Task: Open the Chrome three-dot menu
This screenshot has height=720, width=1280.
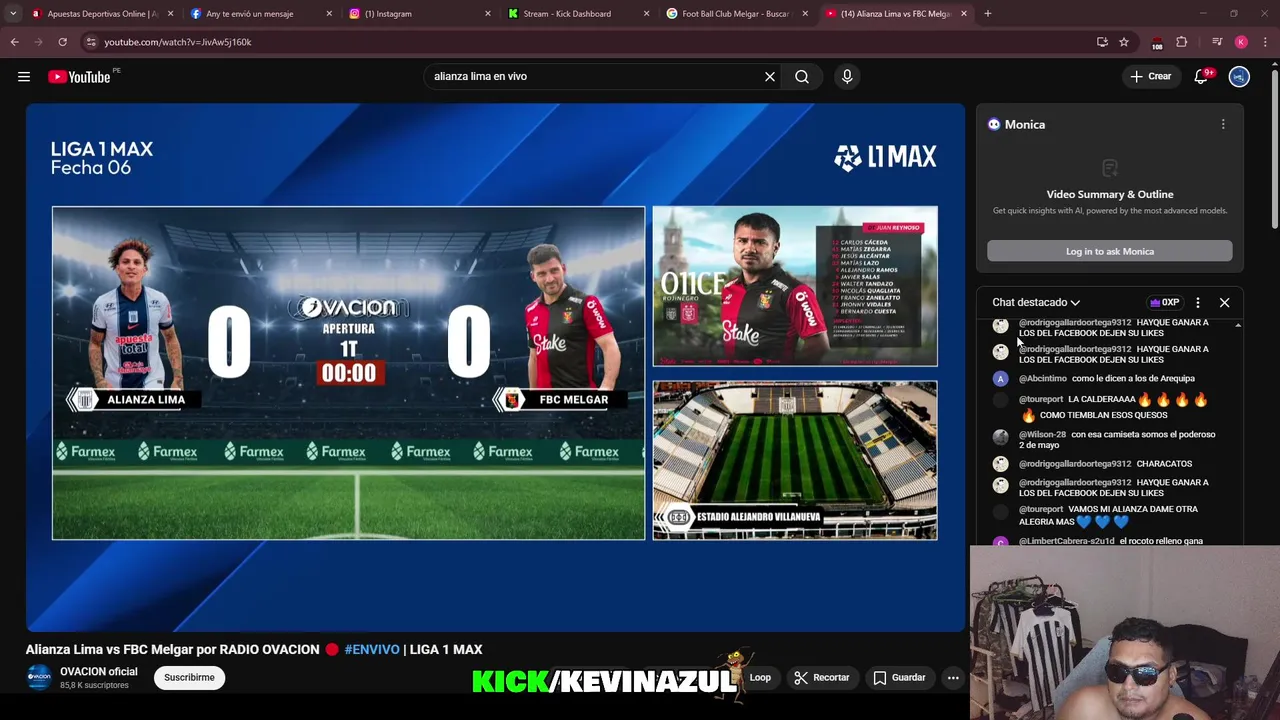Action: click(1266, 42)
